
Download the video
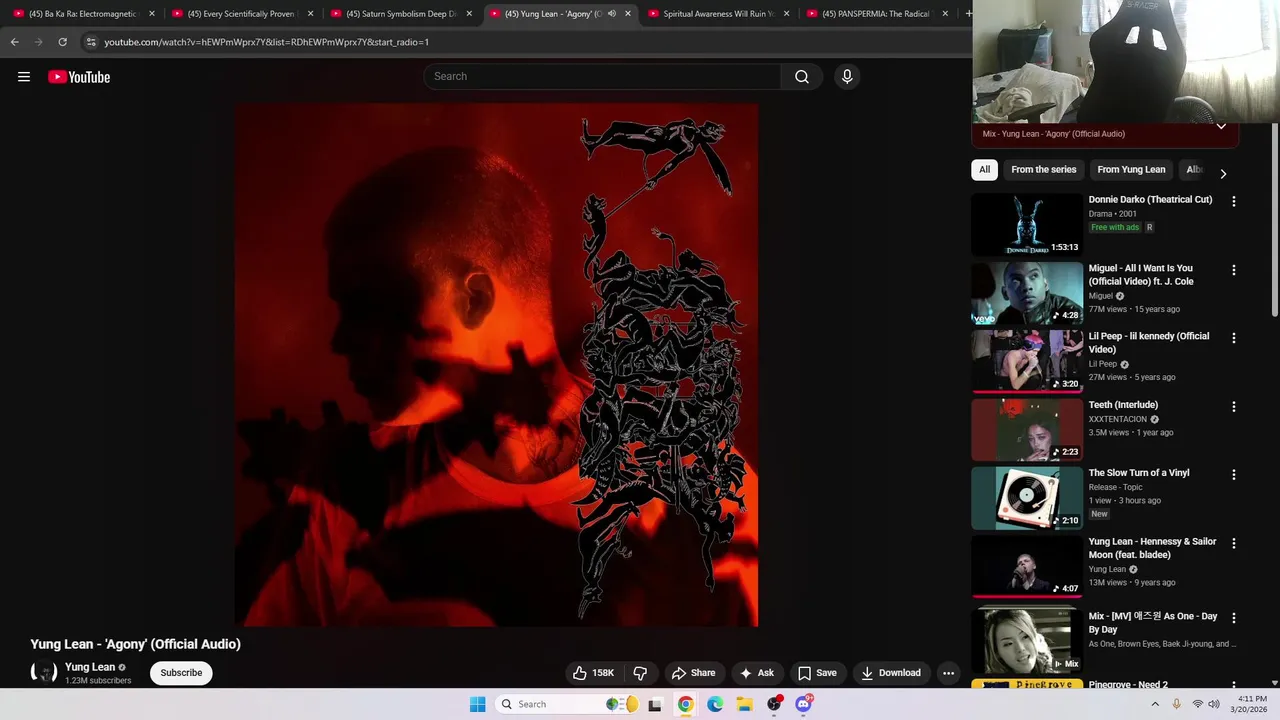891,673
